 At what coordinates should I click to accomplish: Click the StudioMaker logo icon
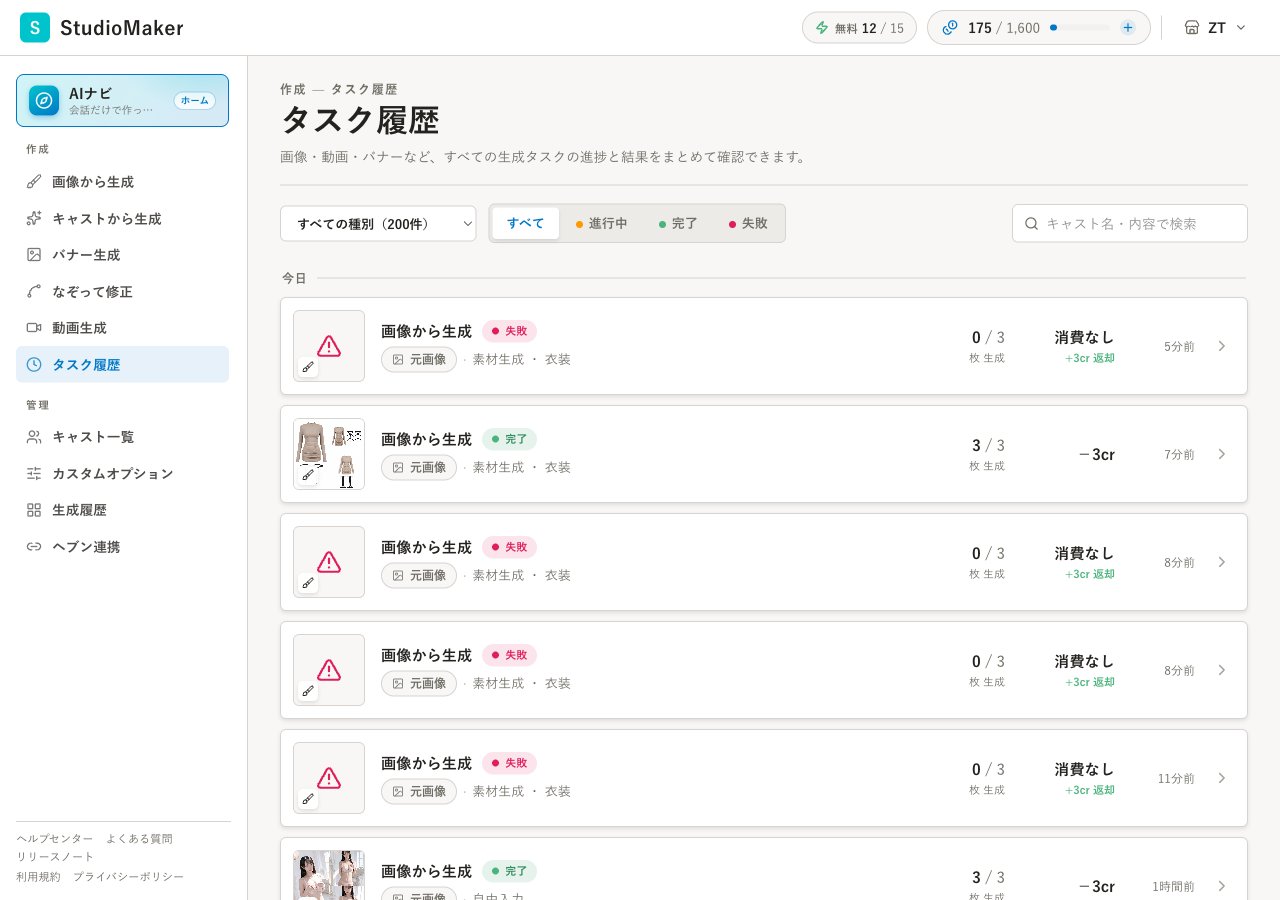point(35,28)
